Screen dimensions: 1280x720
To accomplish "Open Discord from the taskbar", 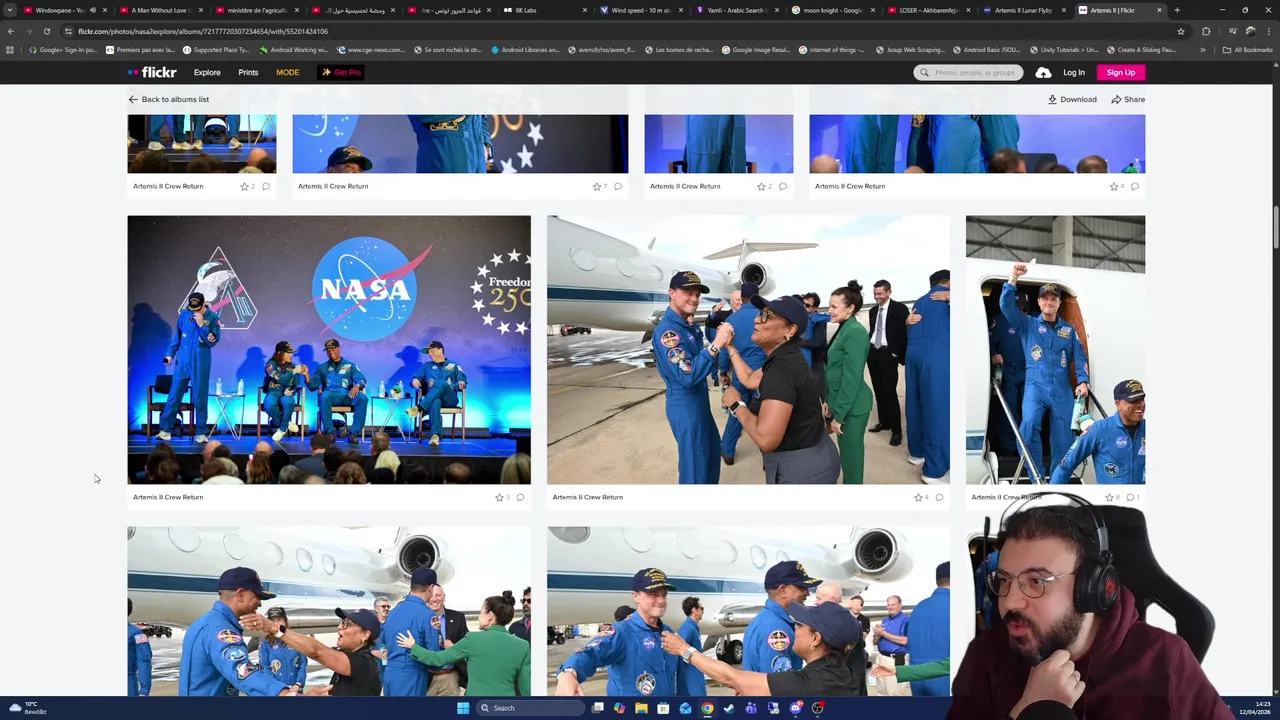I will pyautogui.click(x=795, y=708).
